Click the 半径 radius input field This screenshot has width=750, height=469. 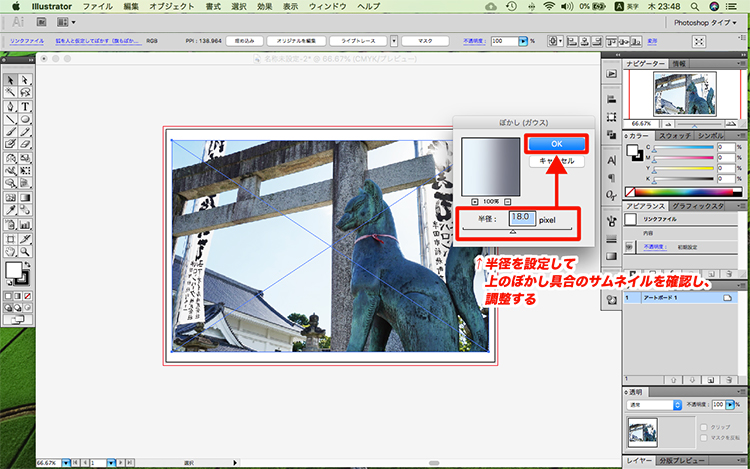pos(521,217)
